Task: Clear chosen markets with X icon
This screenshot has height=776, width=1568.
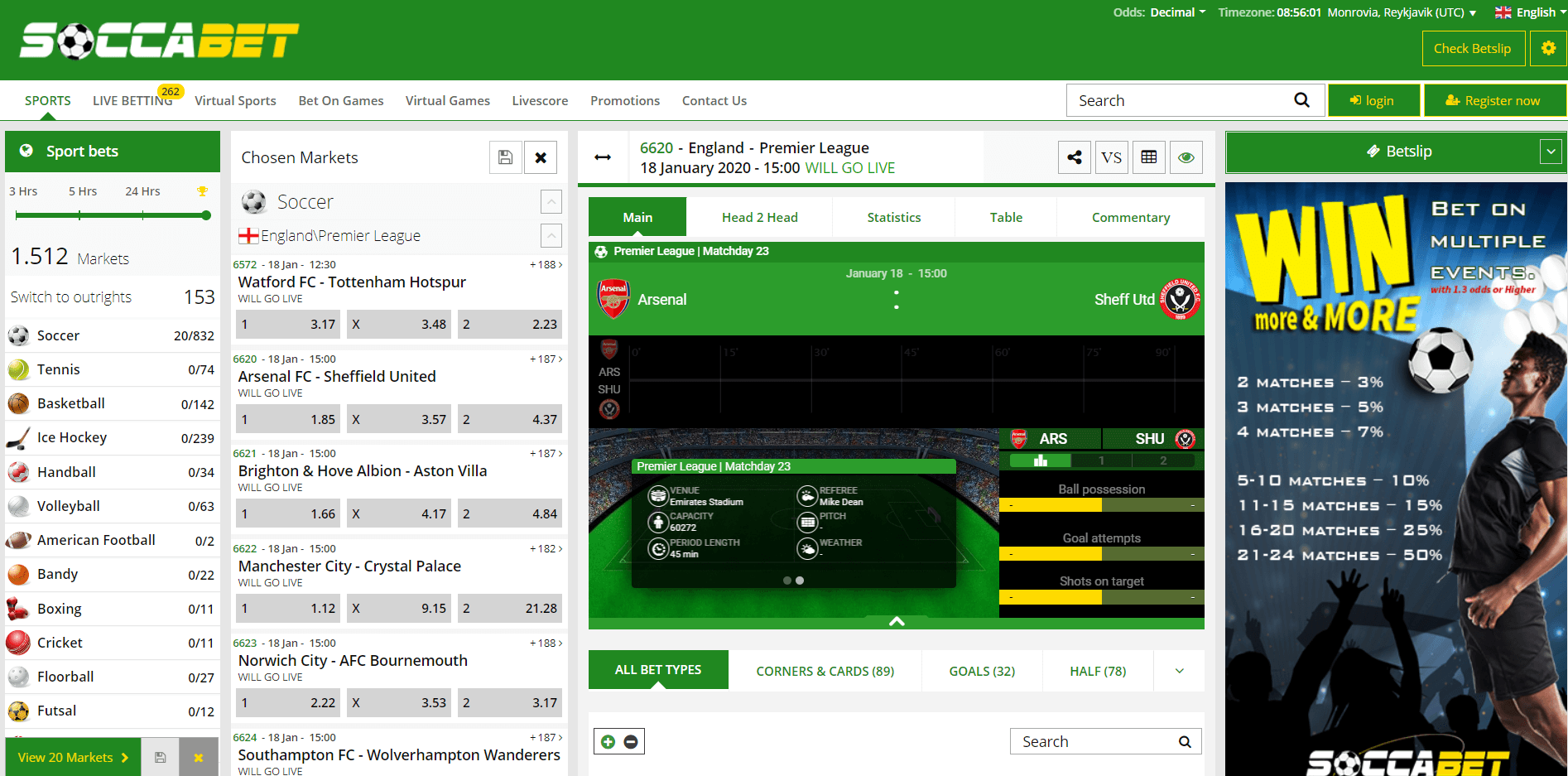Action: 541,157
